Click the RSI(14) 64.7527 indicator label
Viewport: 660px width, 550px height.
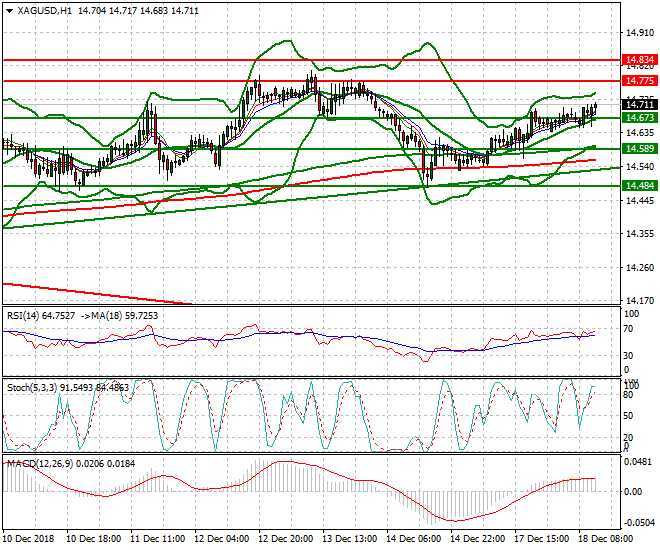(41, 316)
